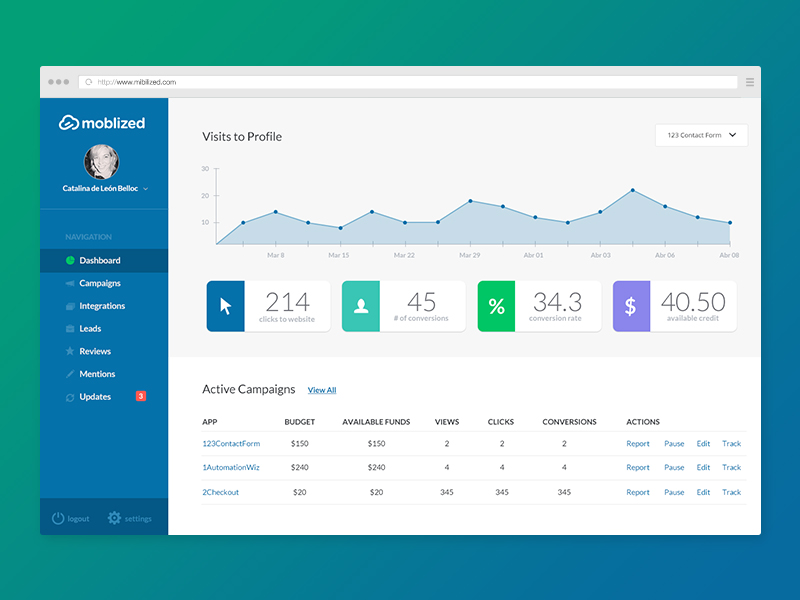Open the 123 Contact Form dropdown
The height and width of the screenshot is (600, 800).
pos(701,135)
